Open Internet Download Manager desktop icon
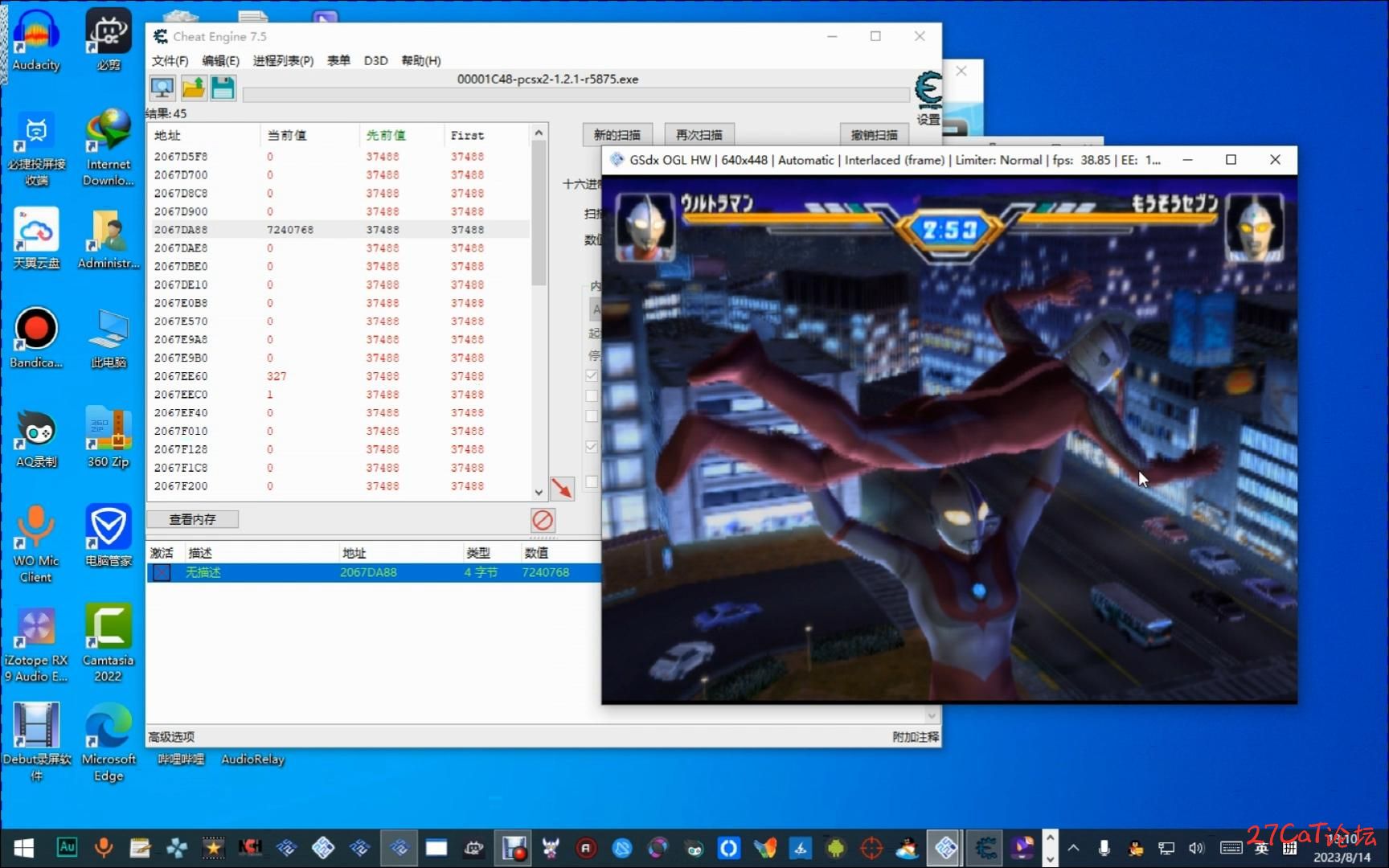This screenshot has width=1389, height=868. coord(109,148)
